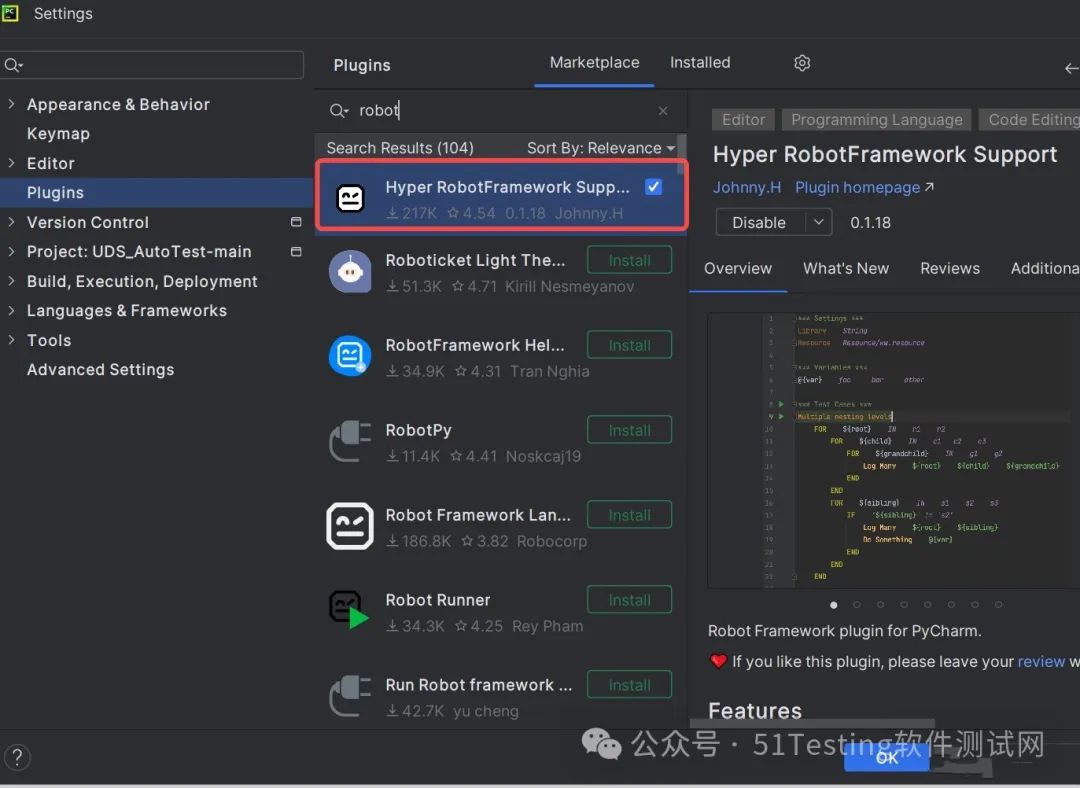The width and height of the screenshot is (1080, 788).
Task: Click the plugin search field containing robot
Action: 499,110
